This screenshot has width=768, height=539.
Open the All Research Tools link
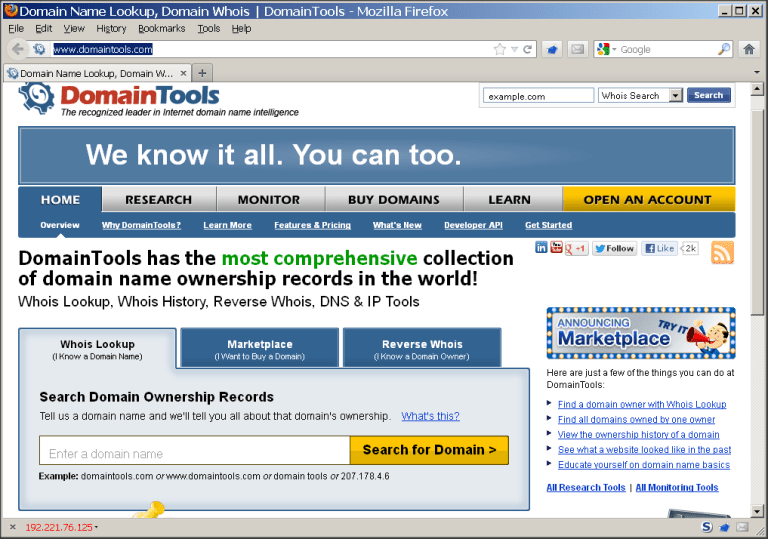[586, 488]
